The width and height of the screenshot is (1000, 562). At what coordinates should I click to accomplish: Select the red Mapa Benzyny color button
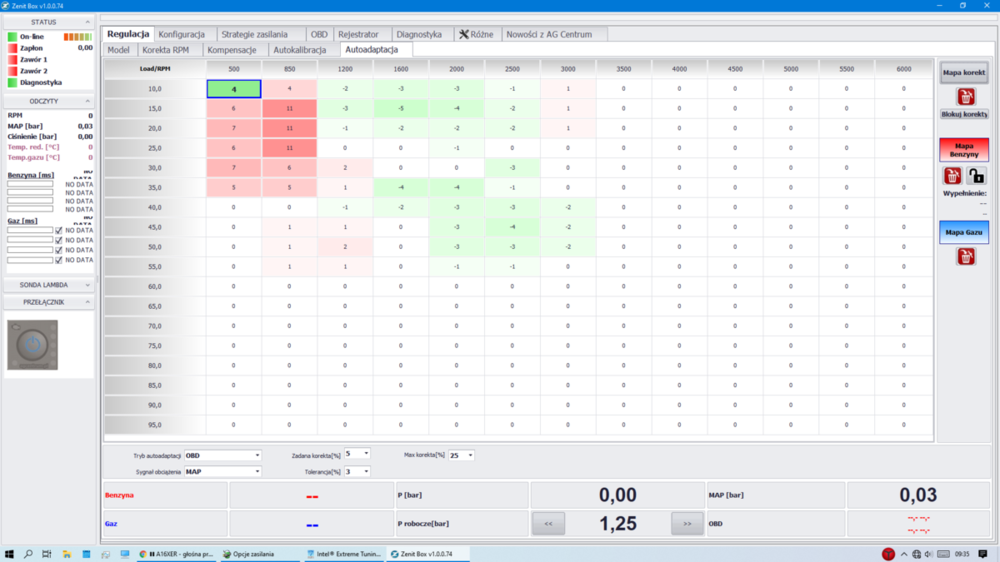point(964,150)
